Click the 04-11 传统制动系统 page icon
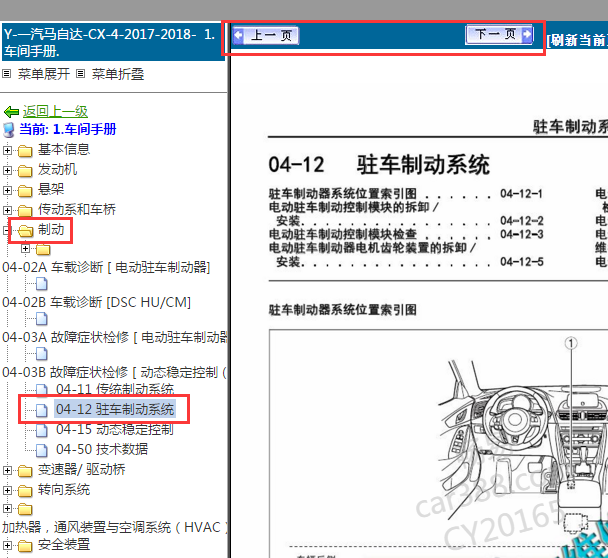608x558 pixels. tap(41, 390)
